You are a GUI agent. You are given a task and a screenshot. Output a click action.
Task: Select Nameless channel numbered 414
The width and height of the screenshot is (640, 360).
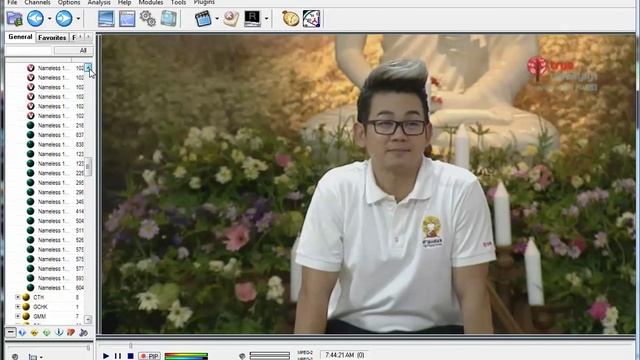click(x=56, y=211)
